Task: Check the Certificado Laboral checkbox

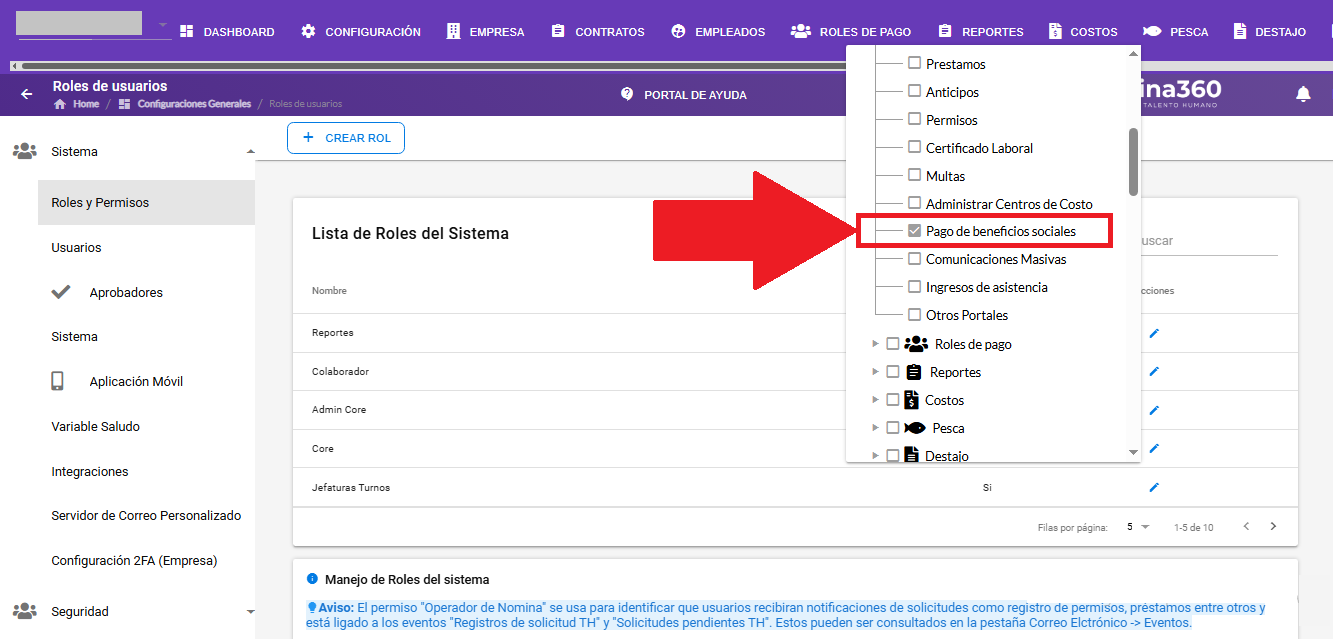Action: [x=914, y=147]
